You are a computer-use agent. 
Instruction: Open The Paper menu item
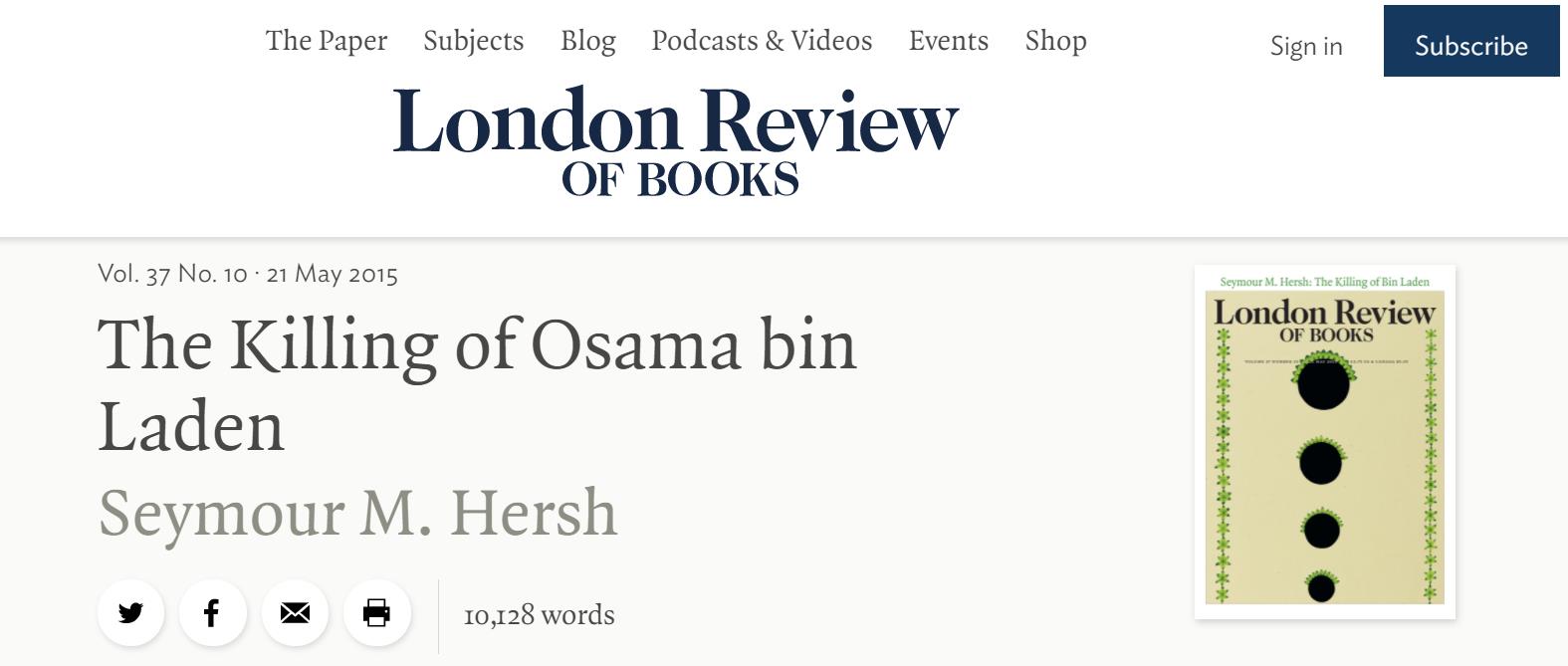click(327, 41)
